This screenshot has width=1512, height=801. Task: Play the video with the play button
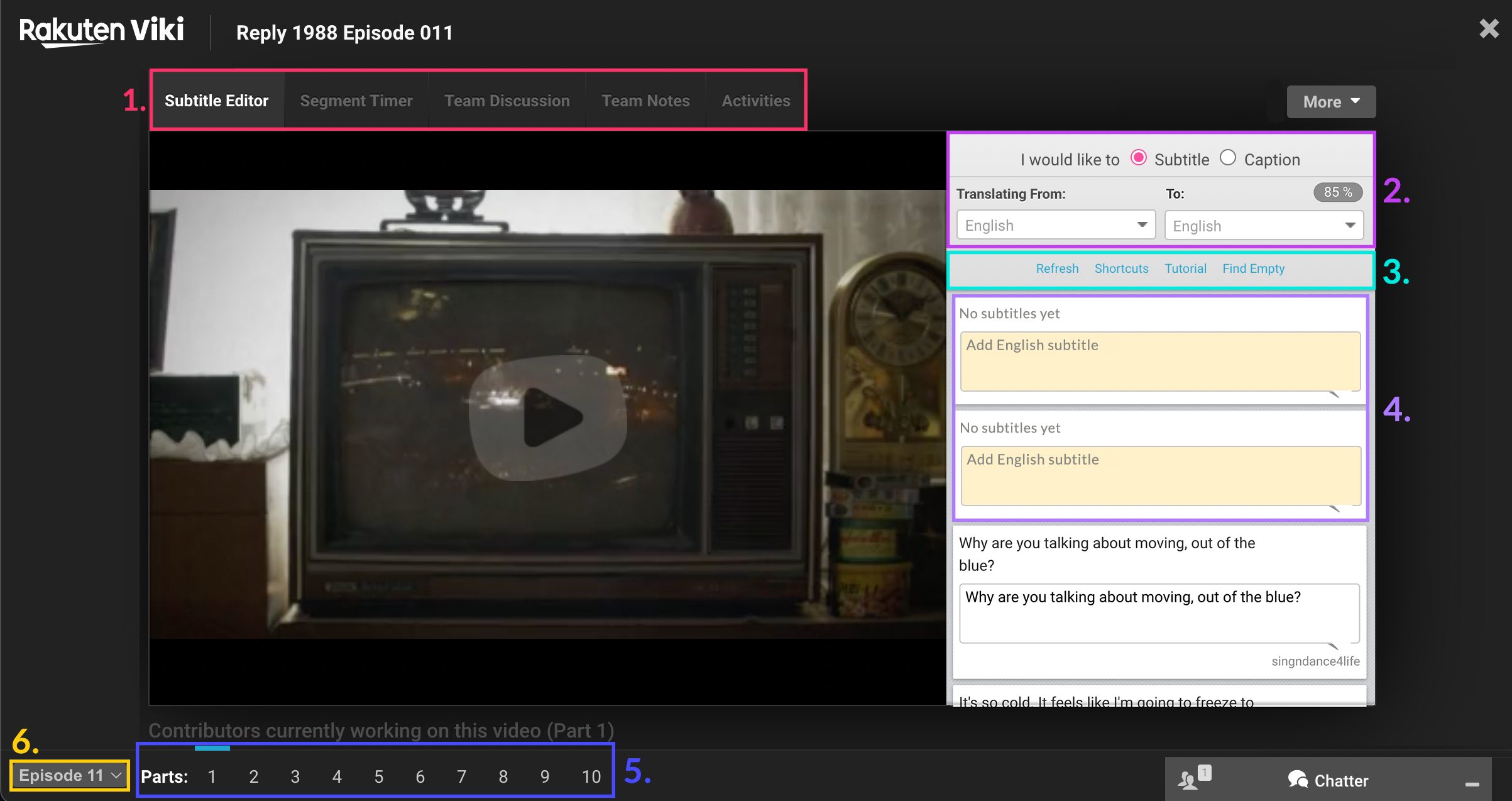click(x=548, y=417)
